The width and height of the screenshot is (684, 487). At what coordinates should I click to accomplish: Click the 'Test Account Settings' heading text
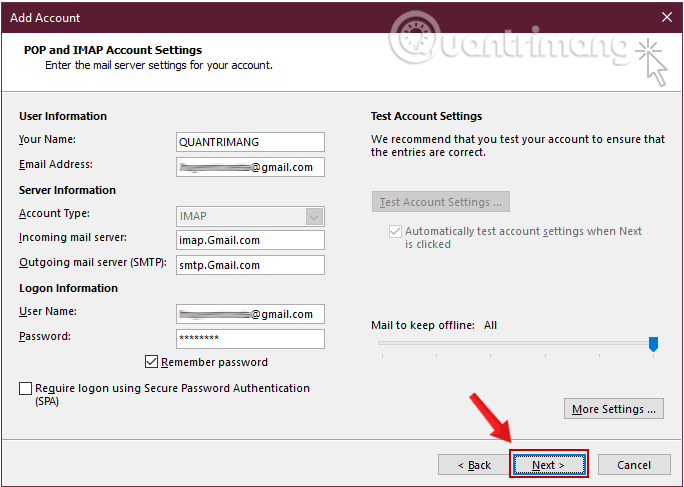[427, 116]
